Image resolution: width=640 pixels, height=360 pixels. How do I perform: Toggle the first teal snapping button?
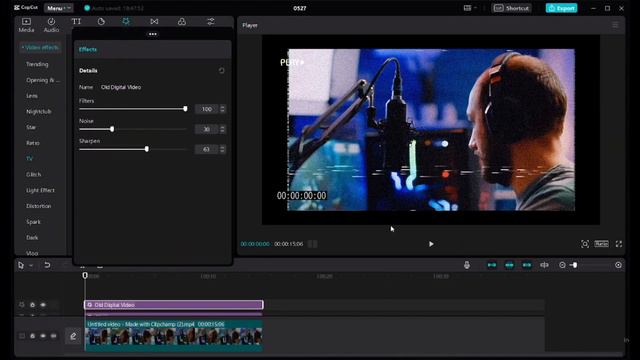click(492, 265)
